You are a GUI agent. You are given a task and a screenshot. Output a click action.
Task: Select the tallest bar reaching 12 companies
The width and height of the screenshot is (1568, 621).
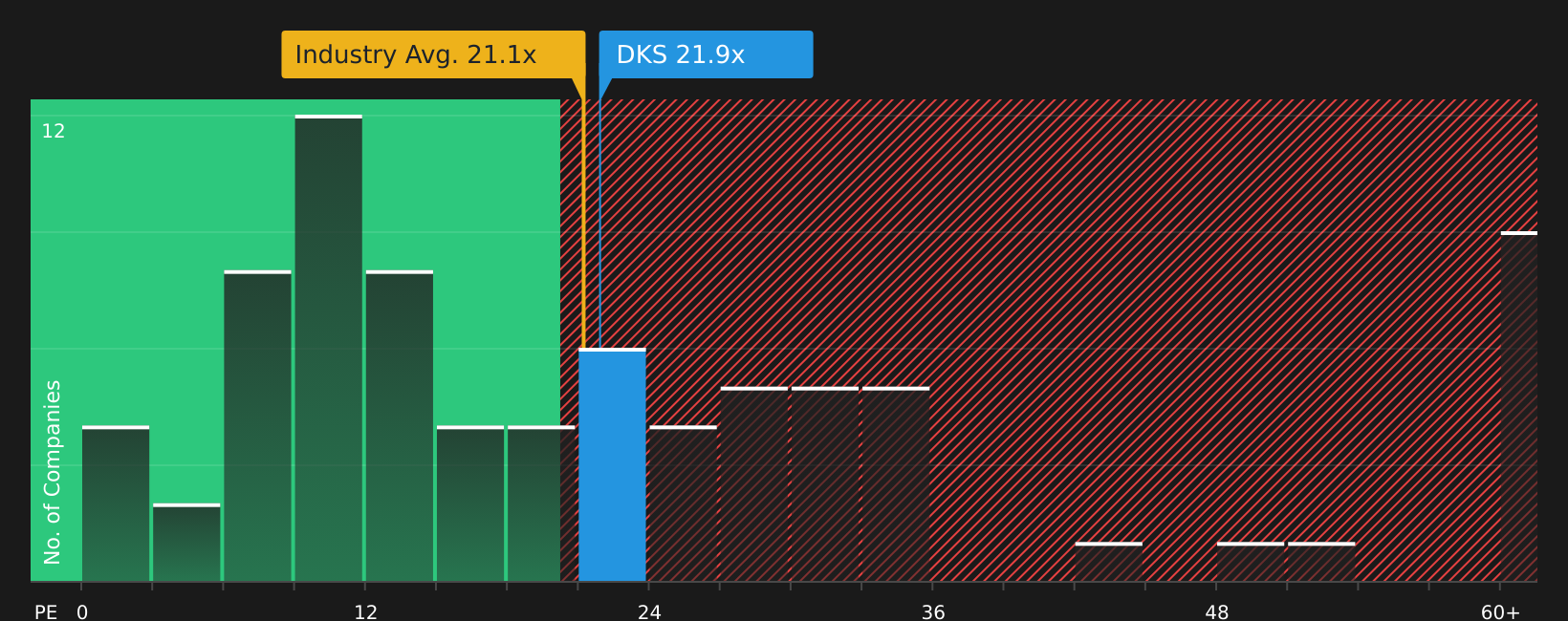(x=329, y=348)
